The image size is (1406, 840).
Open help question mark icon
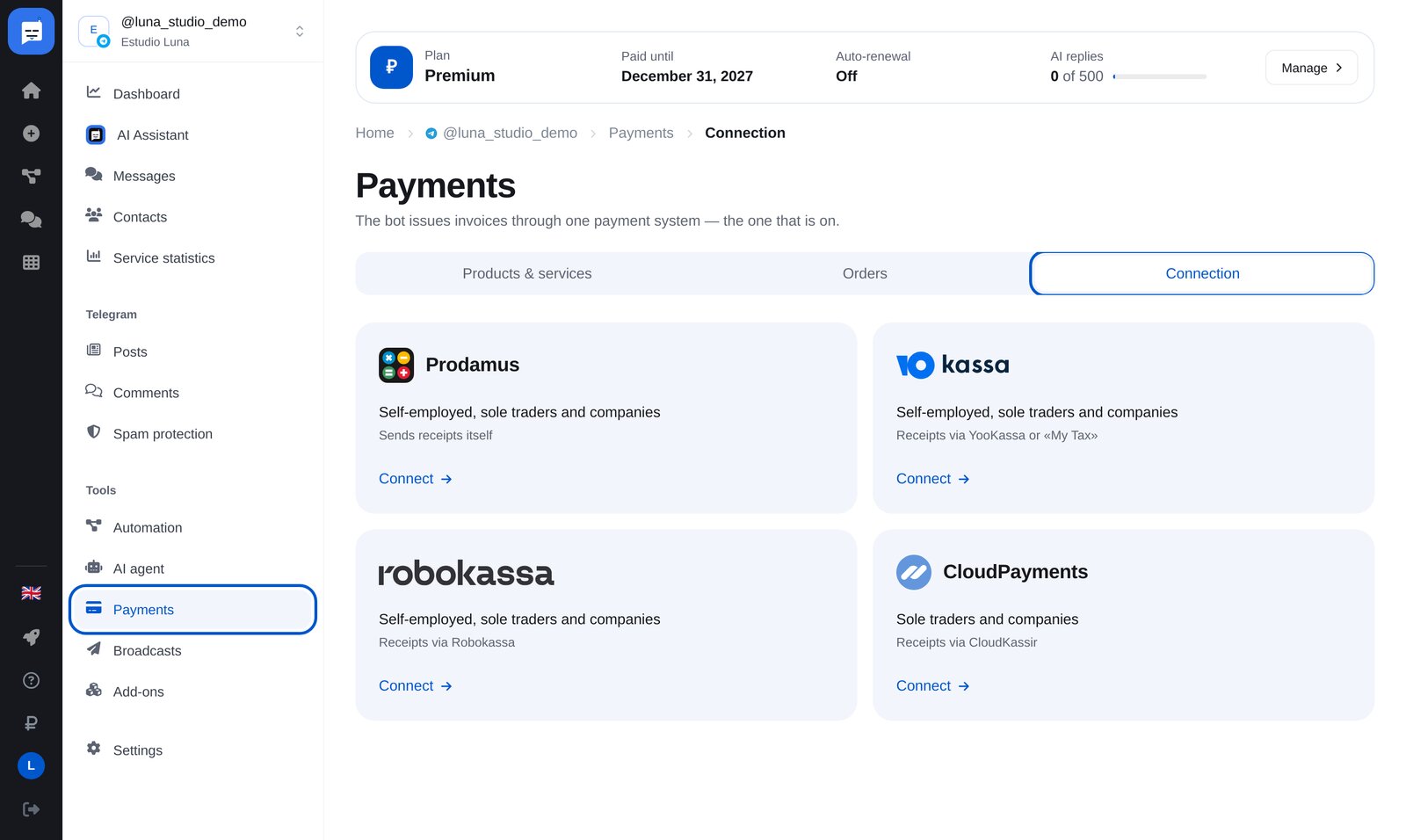coord(31,680)
